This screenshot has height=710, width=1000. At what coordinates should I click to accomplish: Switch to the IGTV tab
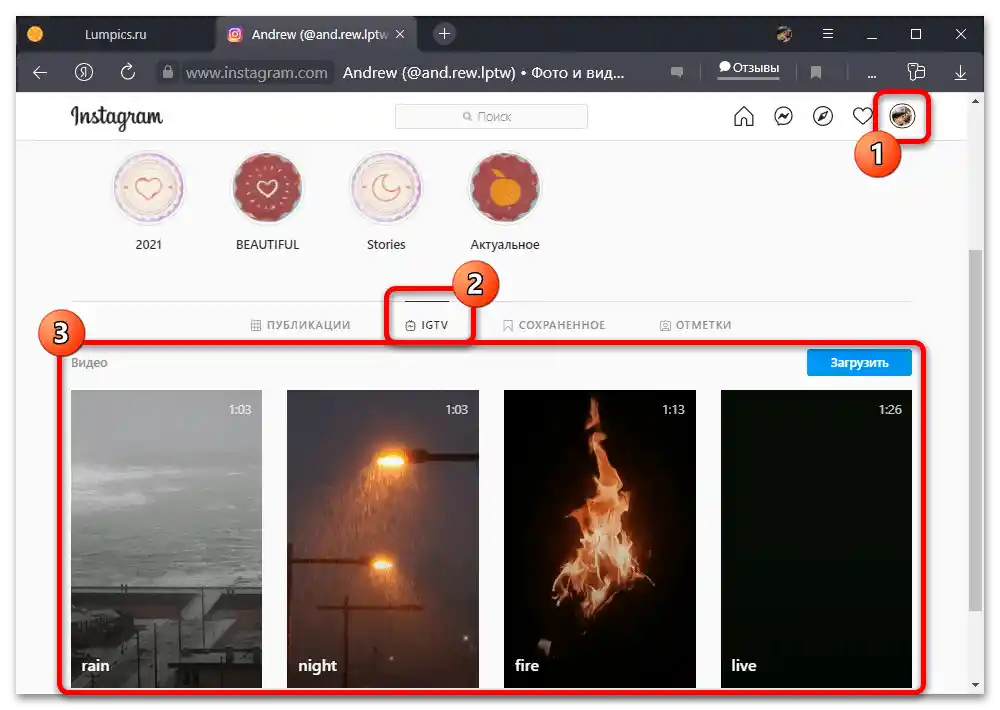pyautogui.click(x=427, y=325)
